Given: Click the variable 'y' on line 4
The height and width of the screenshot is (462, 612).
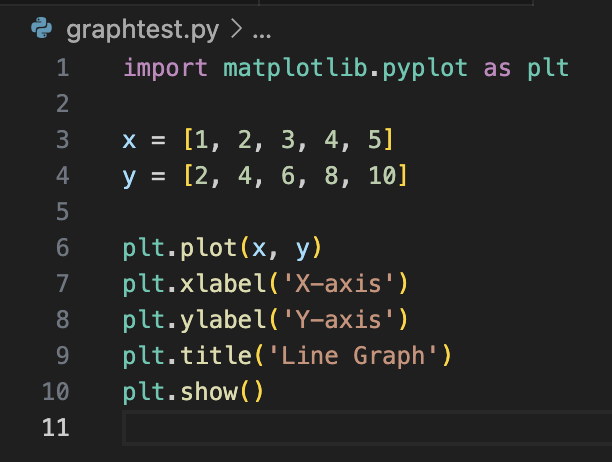Looking at the screenshot, I should 130,178.
